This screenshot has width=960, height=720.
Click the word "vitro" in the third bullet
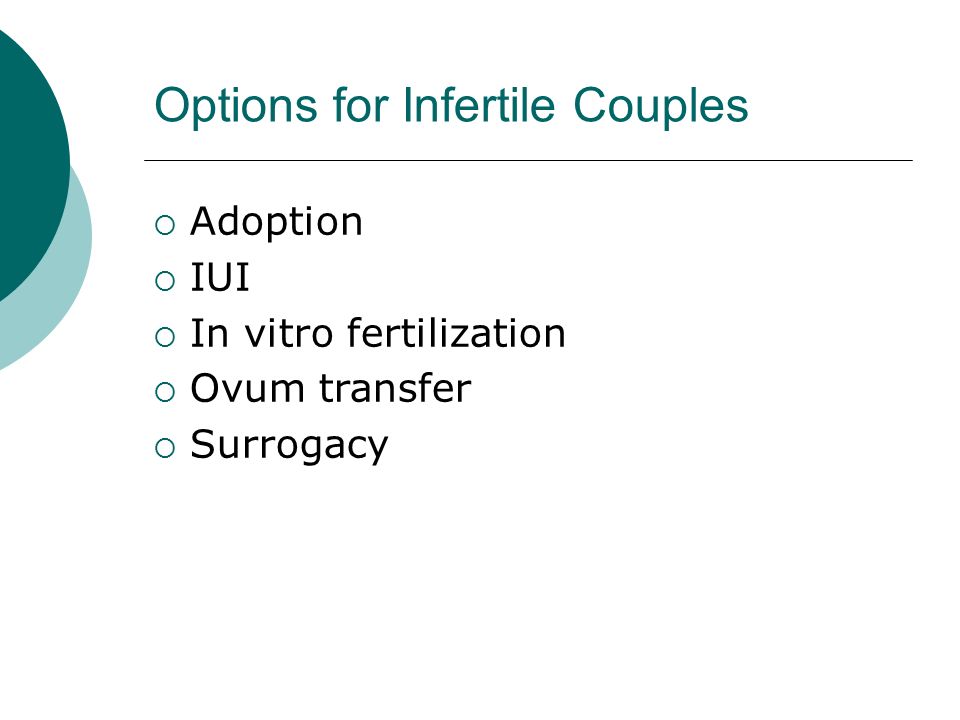click(289, 334)
